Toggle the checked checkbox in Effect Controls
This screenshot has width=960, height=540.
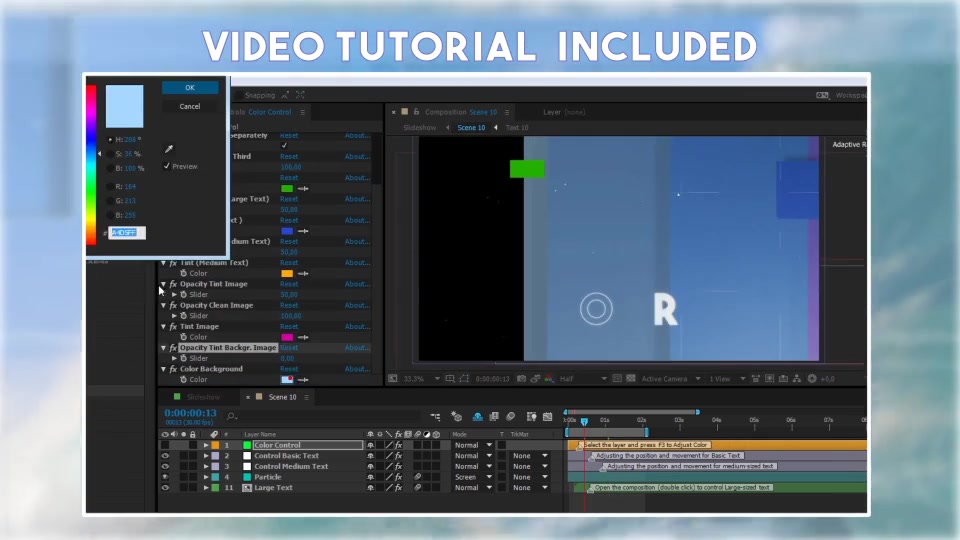[284, 145]
